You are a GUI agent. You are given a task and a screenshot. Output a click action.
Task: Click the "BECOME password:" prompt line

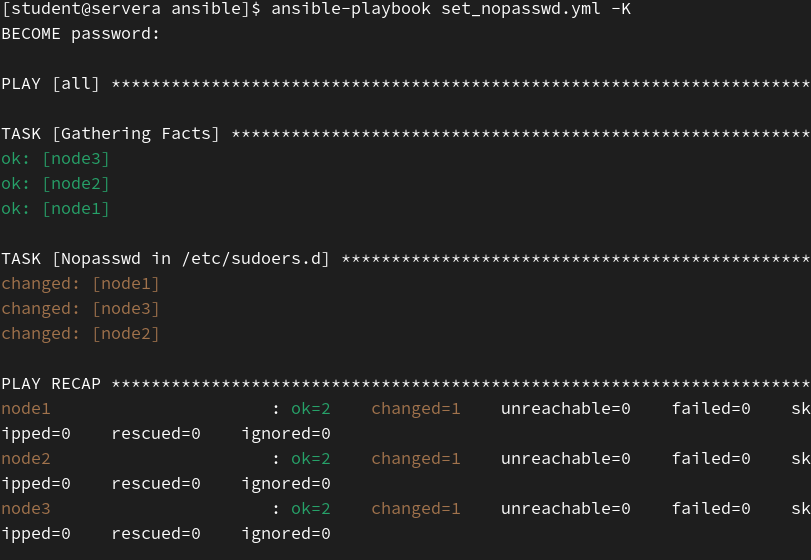click(x=81, y=34)
